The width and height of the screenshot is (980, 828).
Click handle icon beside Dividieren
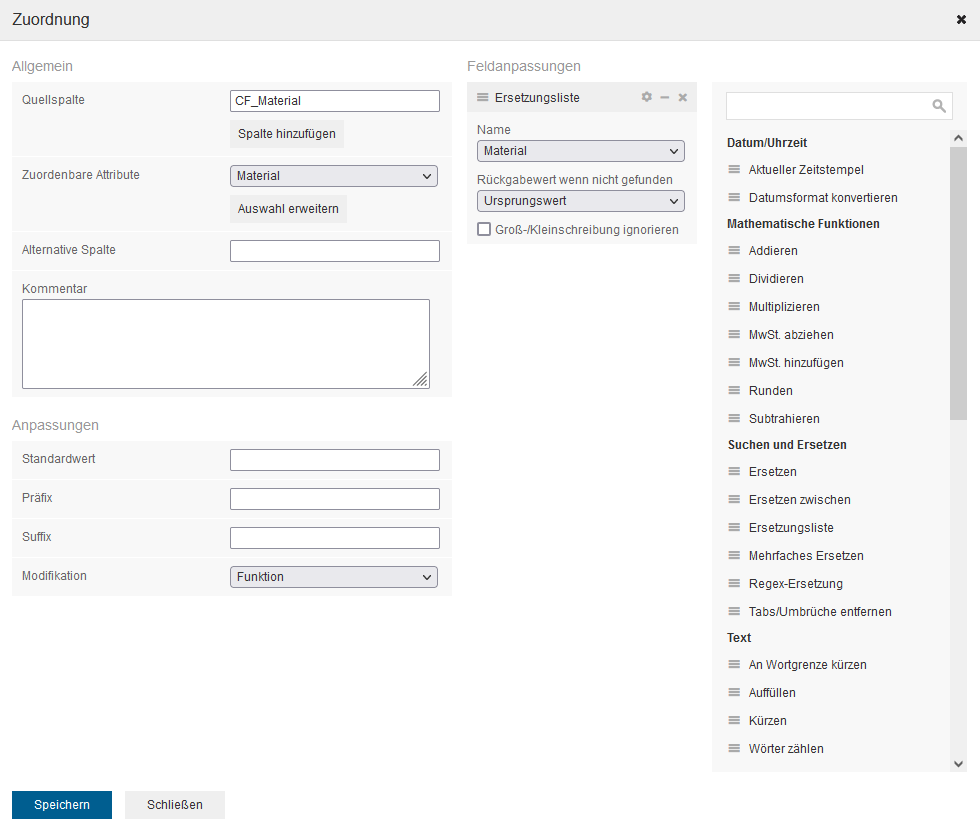[734, 279]
